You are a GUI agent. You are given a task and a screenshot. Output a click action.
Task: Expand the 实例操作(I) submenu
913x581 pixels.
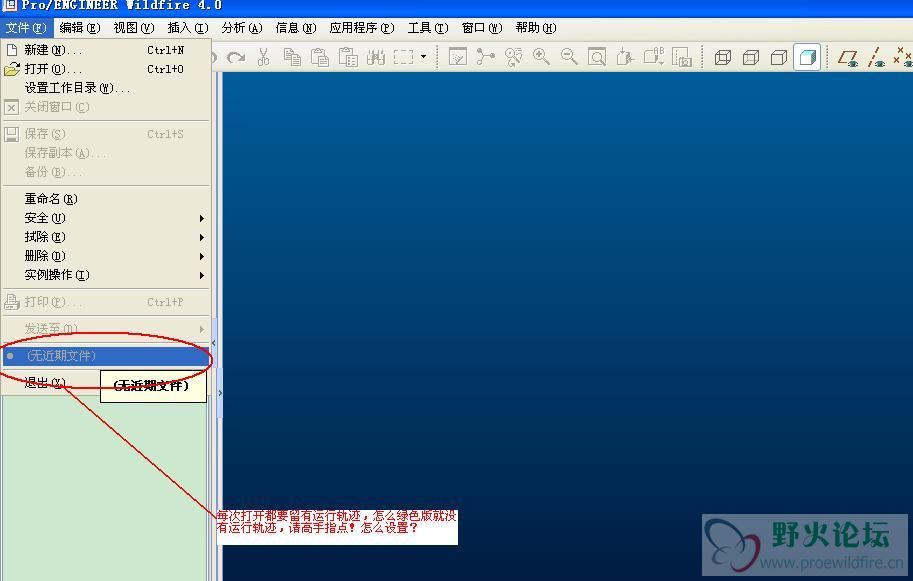(x=106, y=275)
